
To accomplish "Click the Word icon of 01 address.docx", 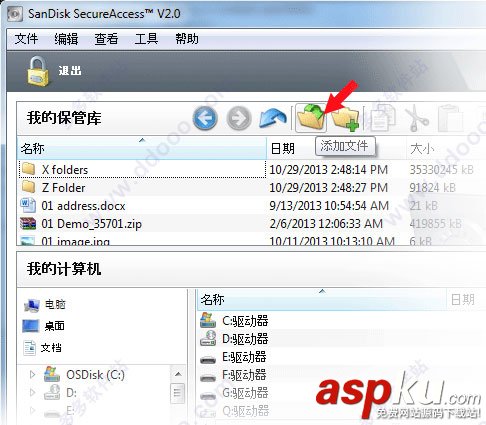I will click(x=28, y=205).
